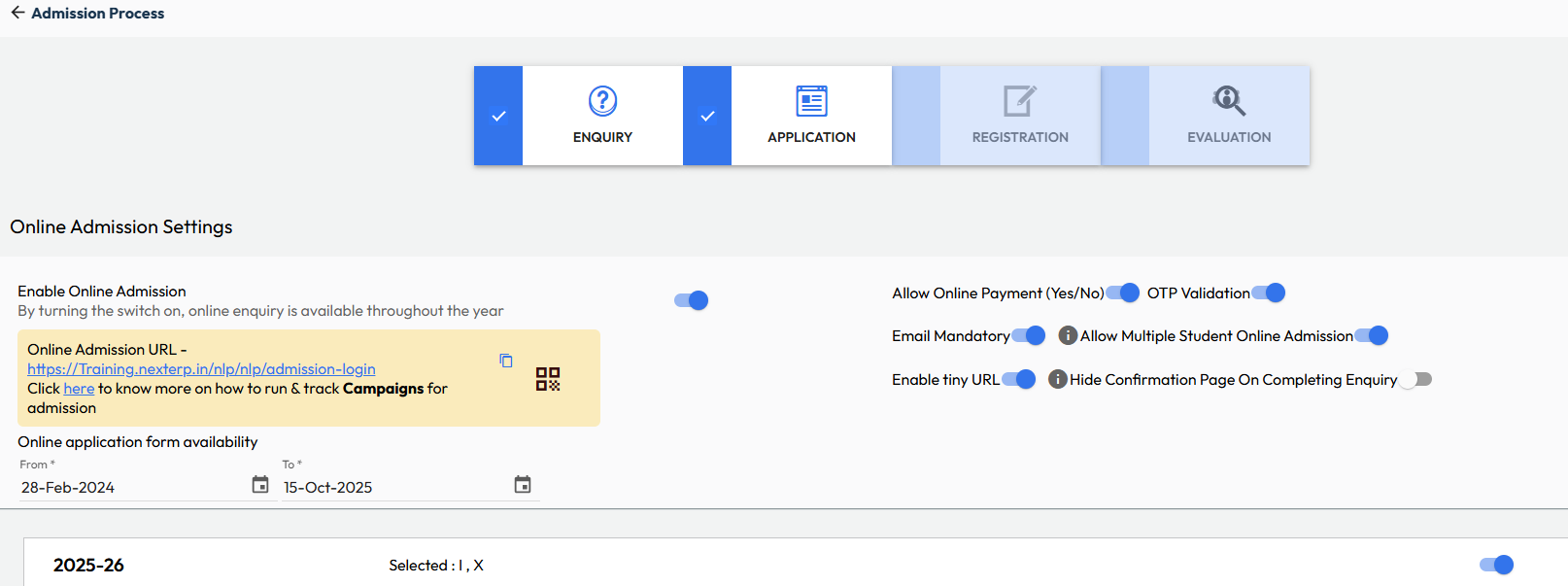Click info icon beside Hide Confirmation Page
This screenshot has width=1568, height=586.
pos(1058,380)
